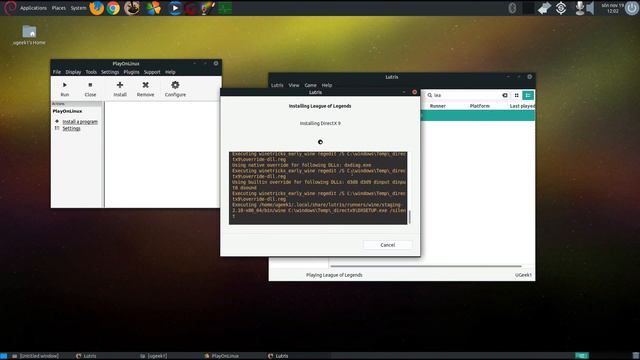Click the microphone tray icon
Viewport: 640px width, 360px height.
point(579,8)
